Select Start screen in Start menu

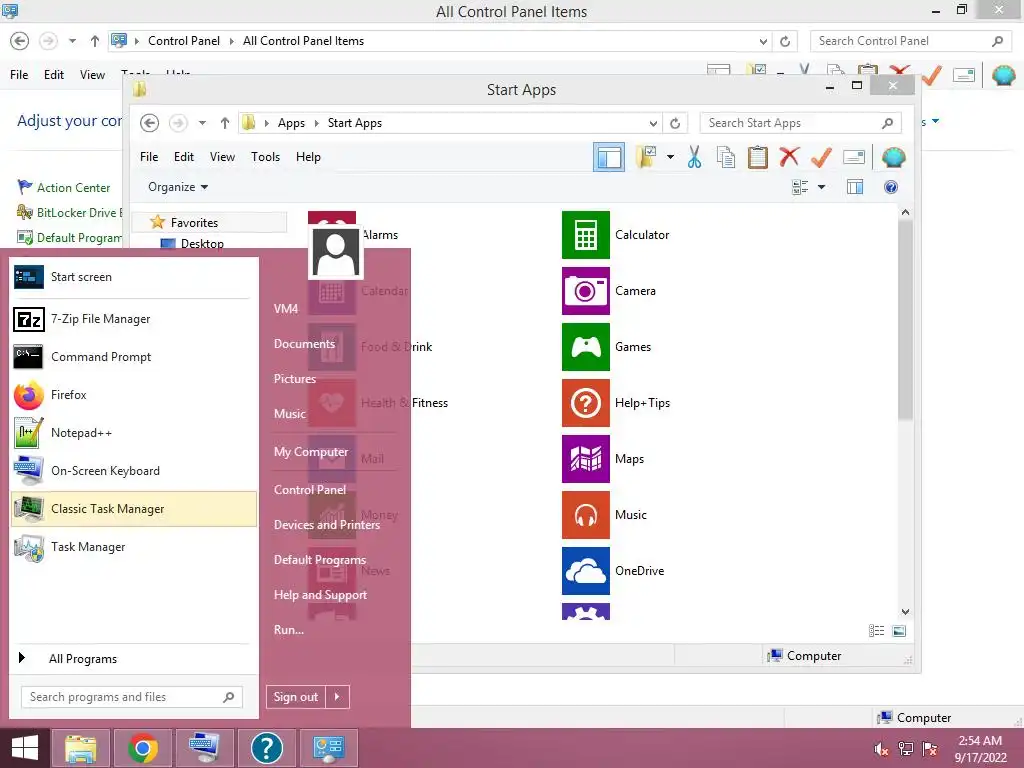(x=135, y=277)
